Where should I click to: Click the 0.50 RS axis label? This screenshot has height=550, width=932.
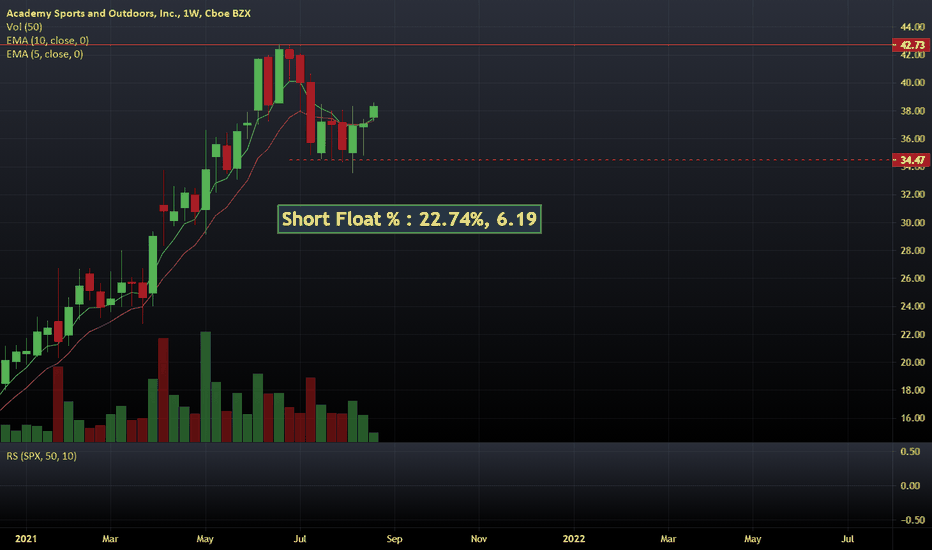[910, 452]
